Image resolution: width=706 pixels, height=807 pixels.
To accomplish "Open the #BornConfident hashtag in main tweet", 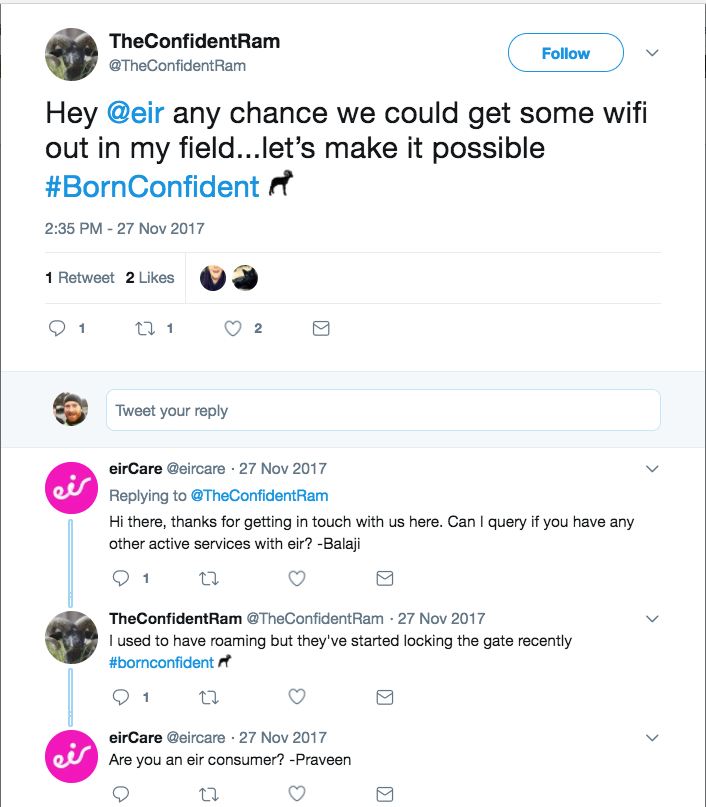I will click(152, 186).
